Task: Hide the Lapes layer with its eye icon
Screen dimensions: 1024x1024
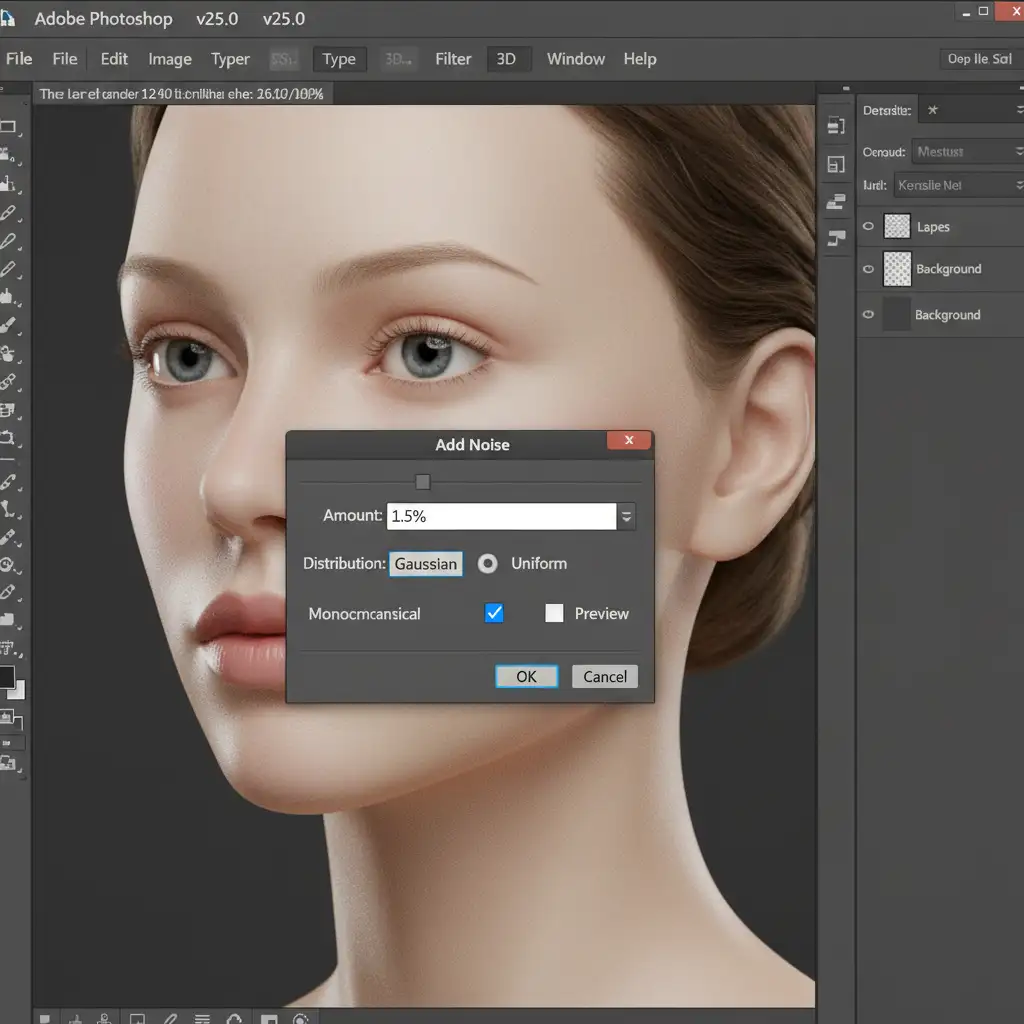Action: (868, 227)
